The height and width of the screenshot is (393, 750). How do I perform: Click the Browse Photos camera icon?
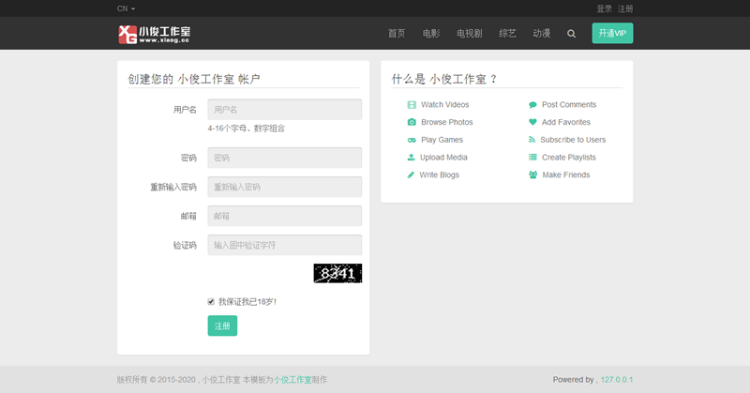pyautogui.click(x=411, y=122)
